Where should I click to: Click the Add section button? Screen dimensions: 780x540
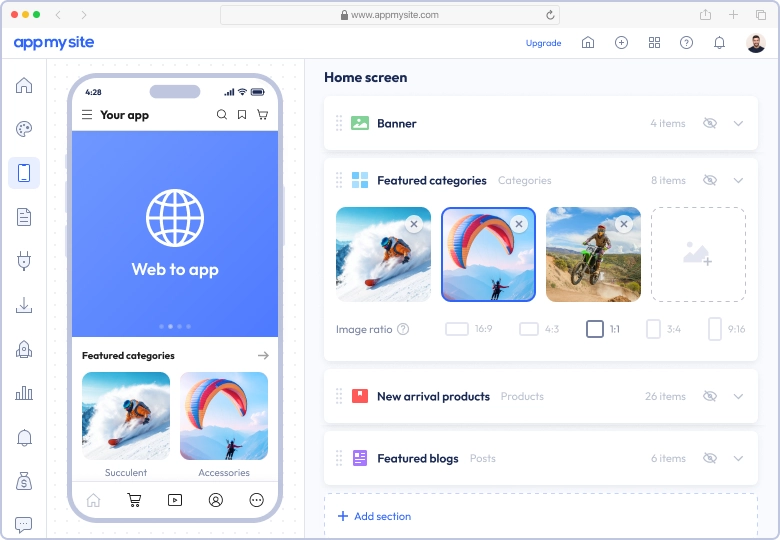(375, 516)
